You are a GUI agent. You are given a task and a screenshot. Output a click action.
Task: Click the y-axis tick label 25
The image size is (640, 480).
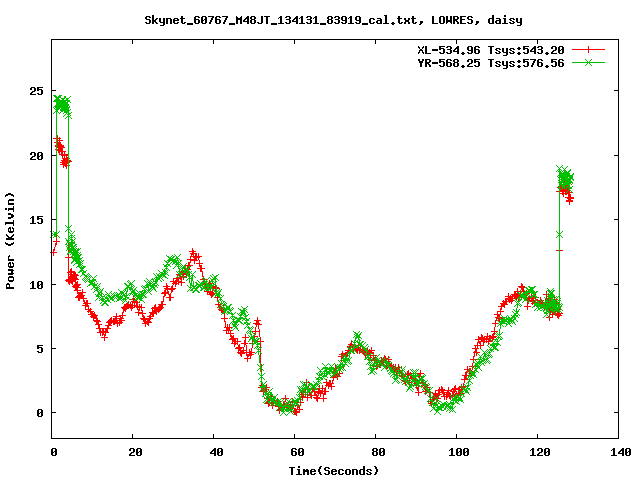[x=36, y=91]
